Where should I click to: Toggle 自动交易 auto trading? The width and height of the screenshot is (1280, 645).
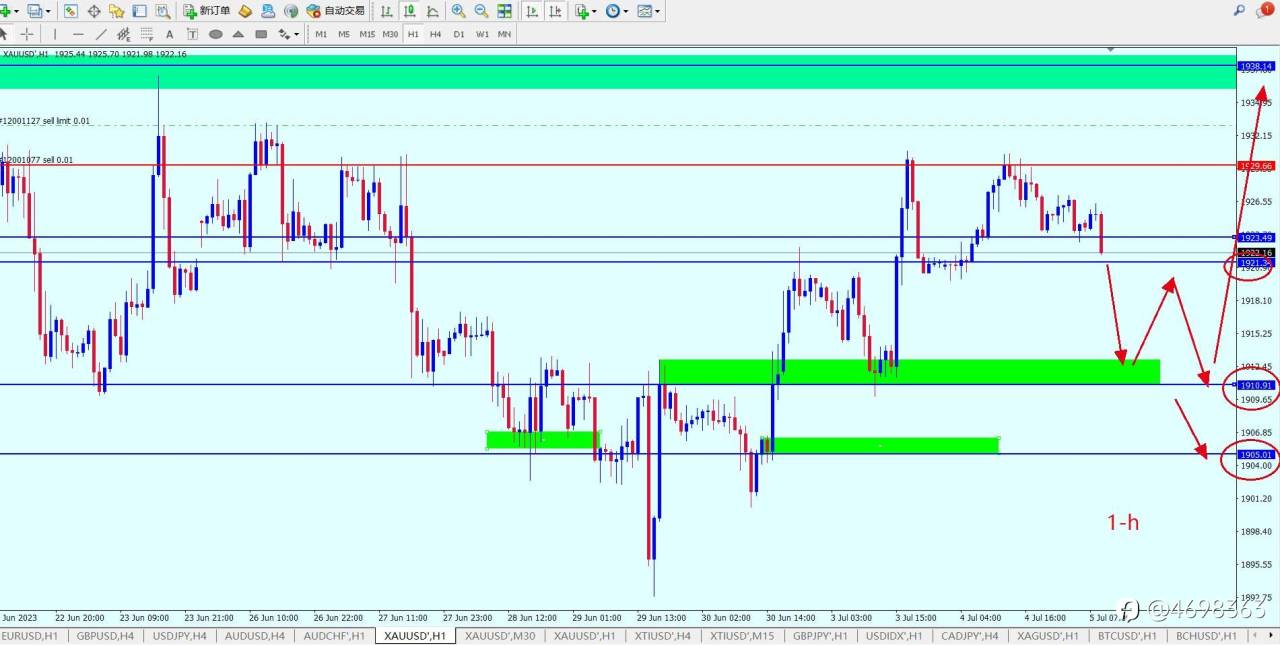[x=336, y=11]
